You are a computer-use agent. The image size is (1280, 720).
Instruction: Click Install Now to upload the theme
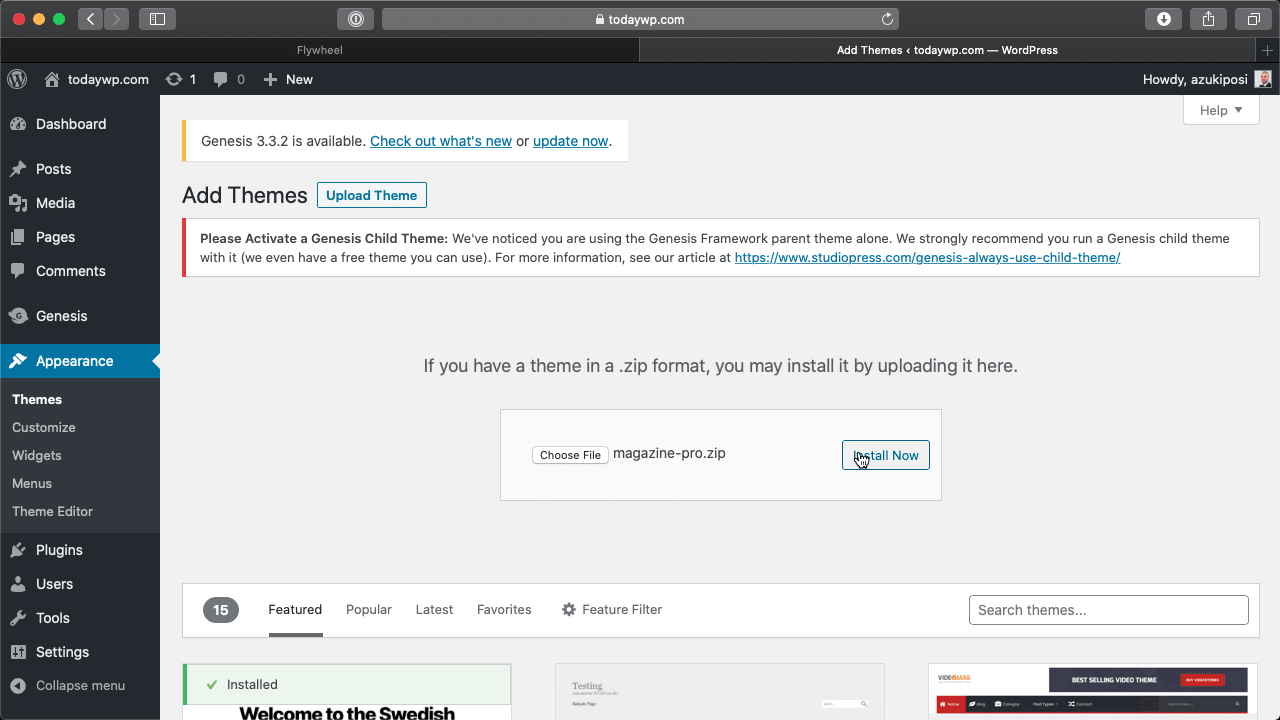pyautogui.click(x=886, y=455)
